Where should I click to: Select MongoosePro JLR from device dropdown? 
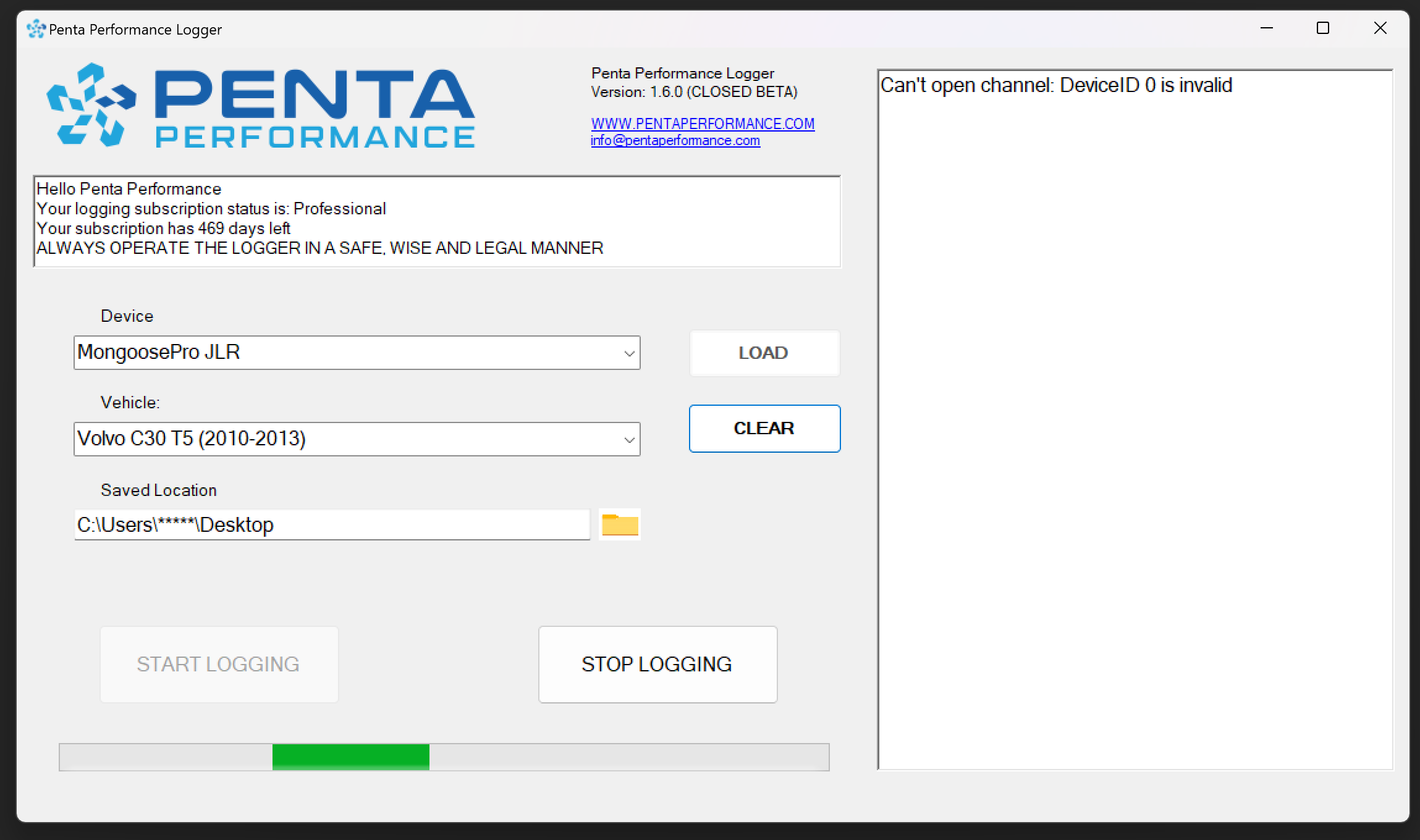coord(355,352)
